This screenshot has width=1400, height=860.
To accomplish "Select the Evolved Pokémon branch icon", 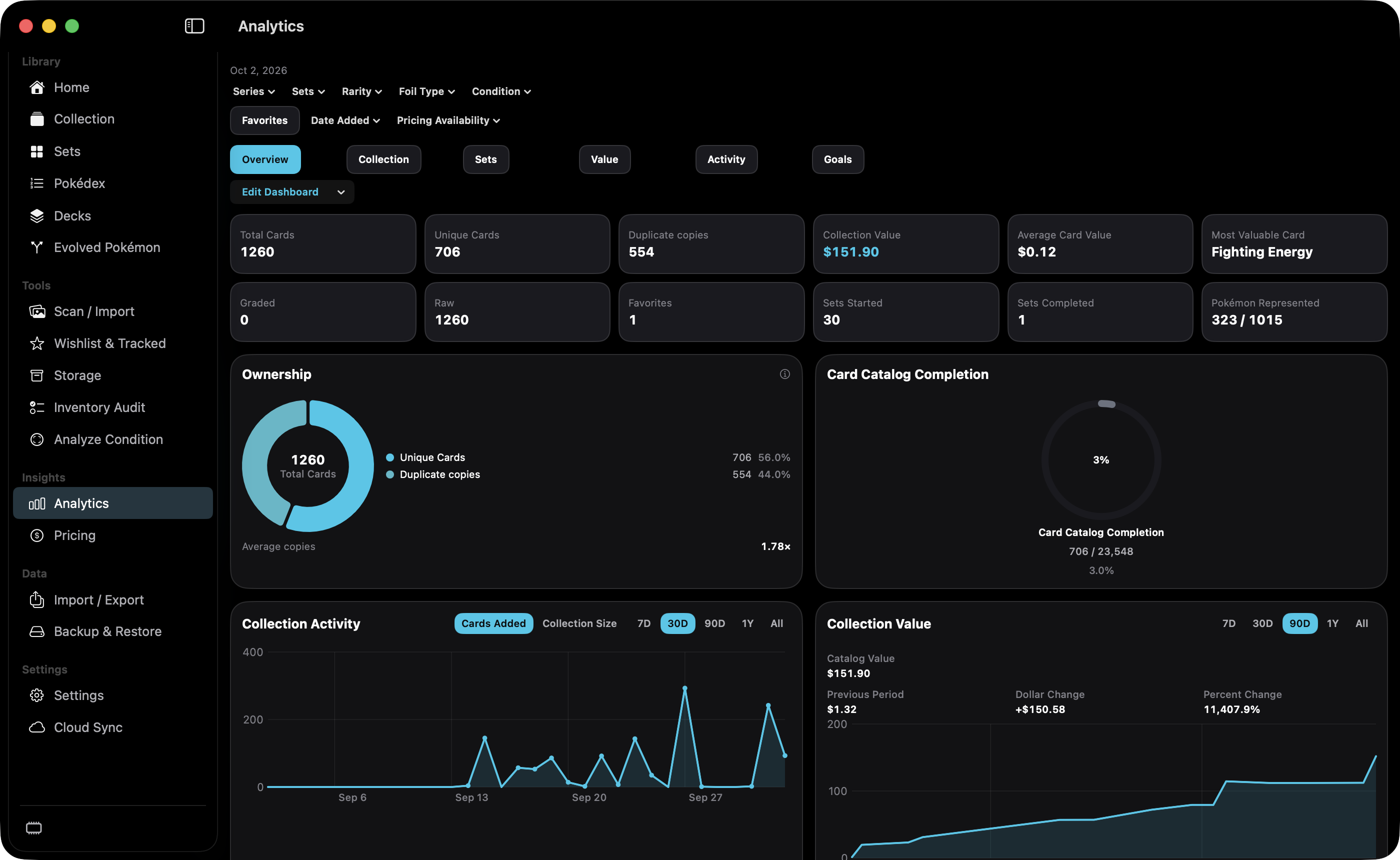I will 37,247.
